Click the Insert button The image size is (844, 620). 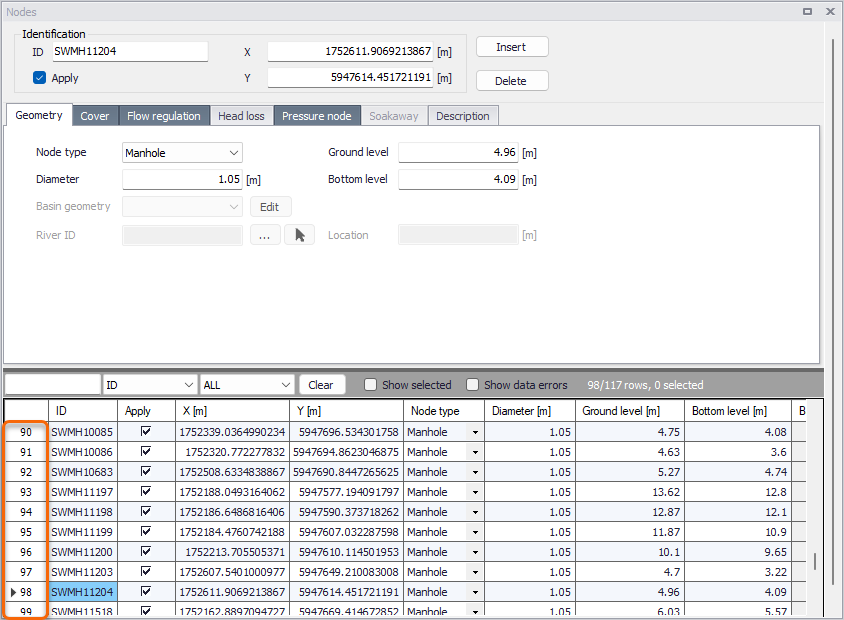512,47
